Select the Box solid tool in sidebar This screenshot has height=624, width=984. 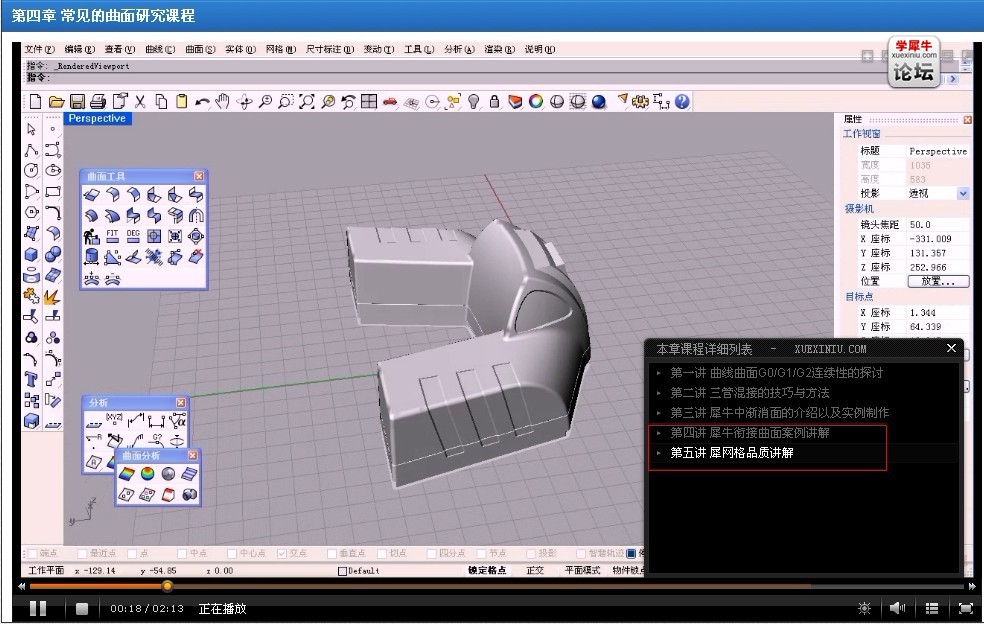(31, 254)
